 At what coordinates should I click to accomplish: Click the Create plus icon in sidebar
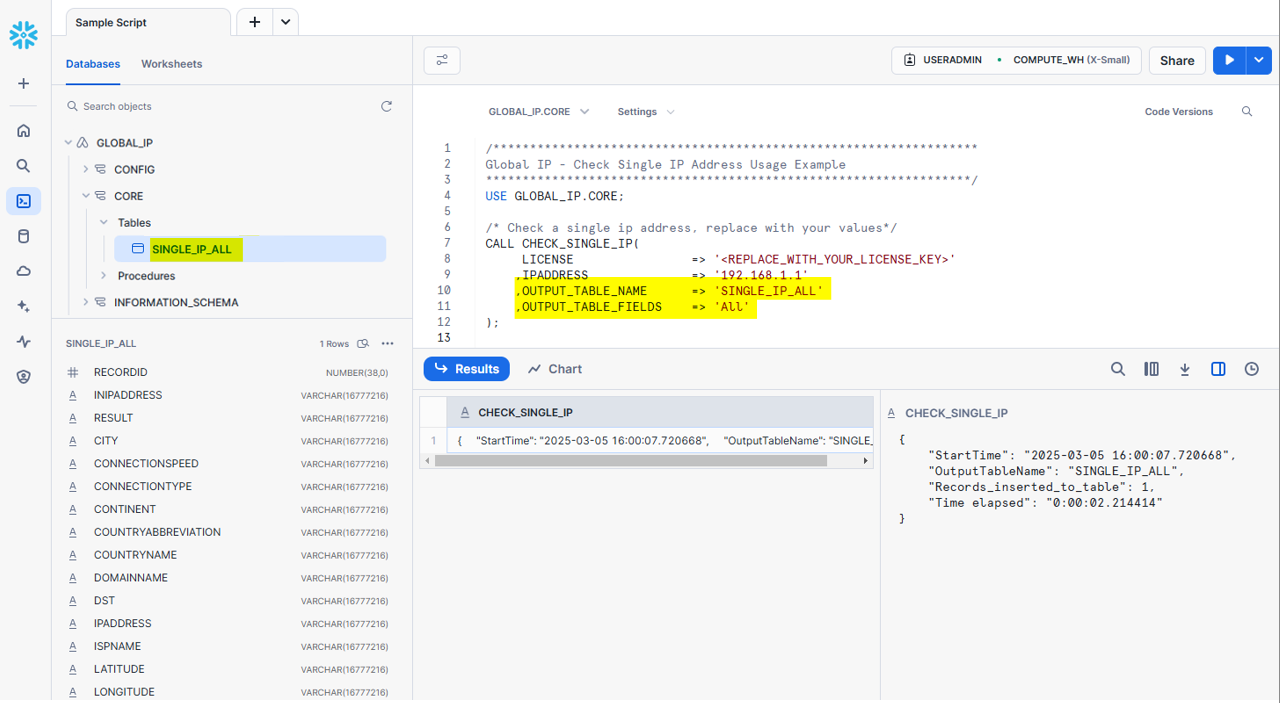[x=23, y=84]
